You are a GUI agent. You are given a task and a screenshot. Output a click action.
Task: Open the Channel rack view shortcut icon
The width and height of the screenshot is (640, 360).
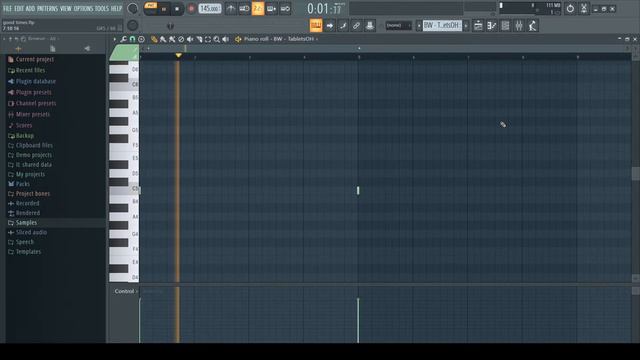coord(505,26)
